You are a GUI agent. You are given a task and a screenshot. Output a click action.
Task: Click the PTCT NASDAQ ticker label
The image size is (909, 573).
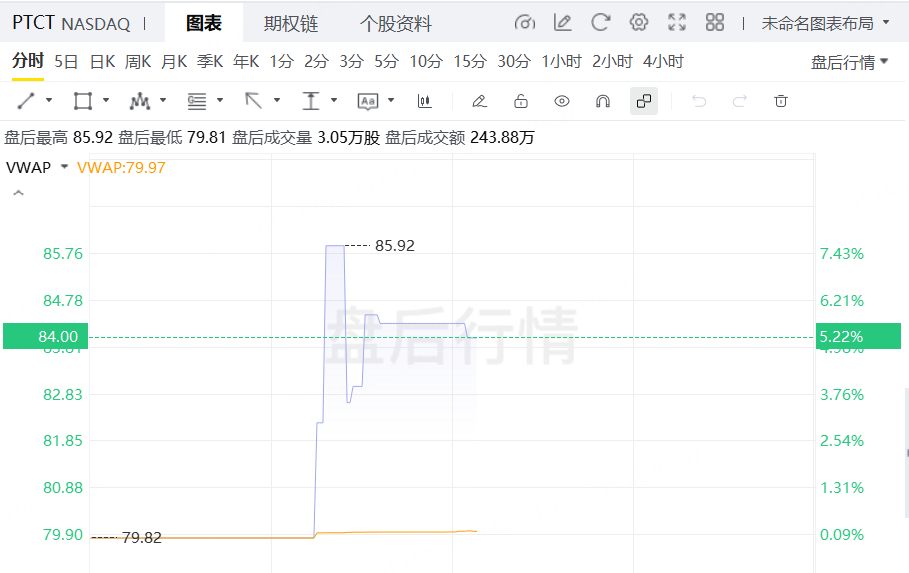coord(71,23)
